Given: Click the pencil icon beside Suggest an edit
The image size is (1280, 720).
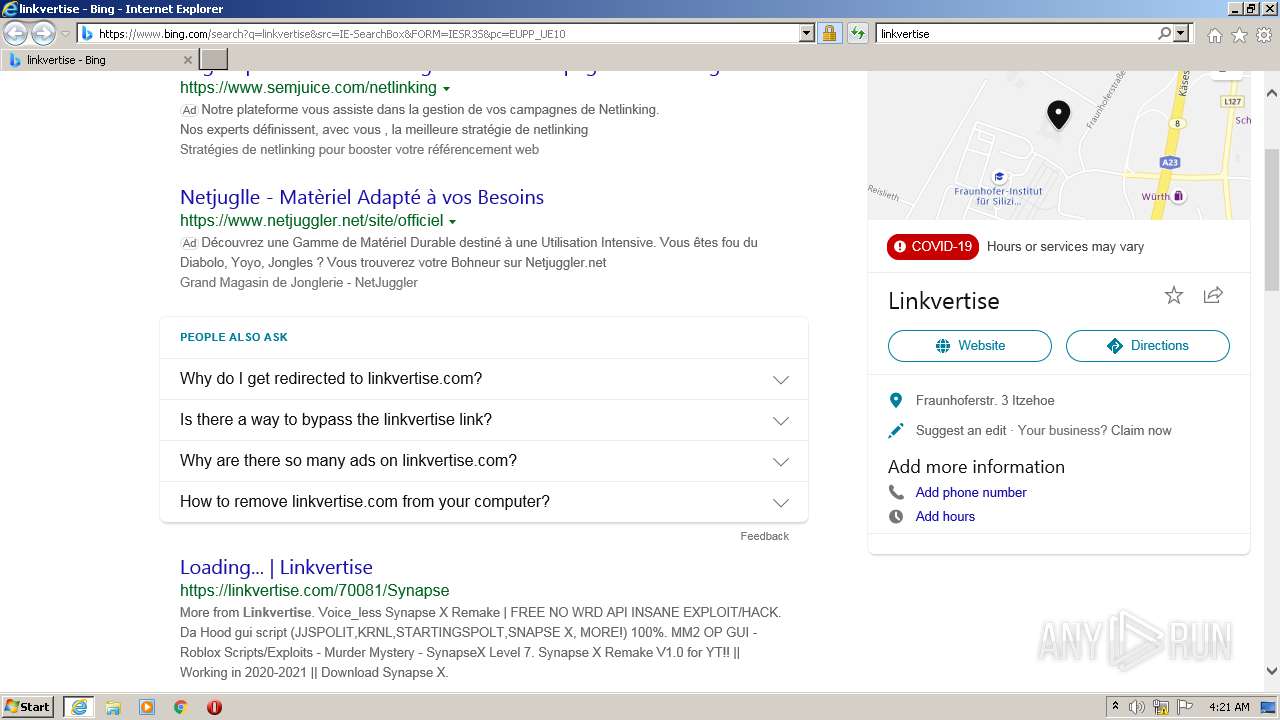Looking at the screenshot, I should tap(896, 430).
